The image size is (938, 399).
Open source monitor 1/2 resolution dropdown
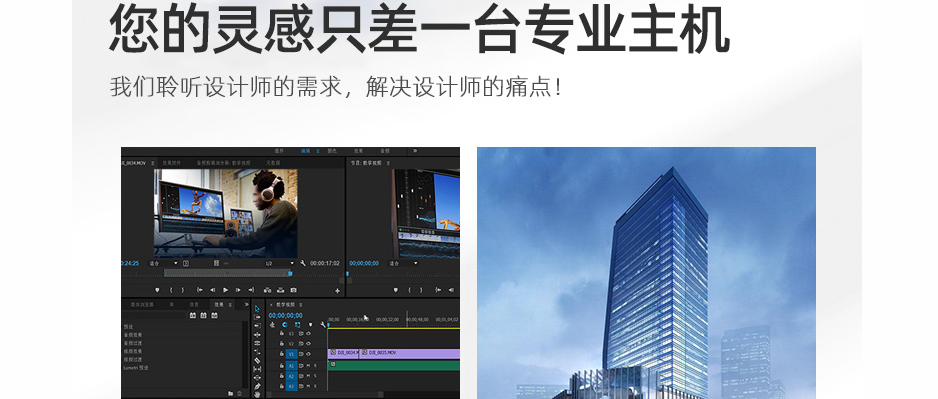pyautogui.click(x=279, y=263)
